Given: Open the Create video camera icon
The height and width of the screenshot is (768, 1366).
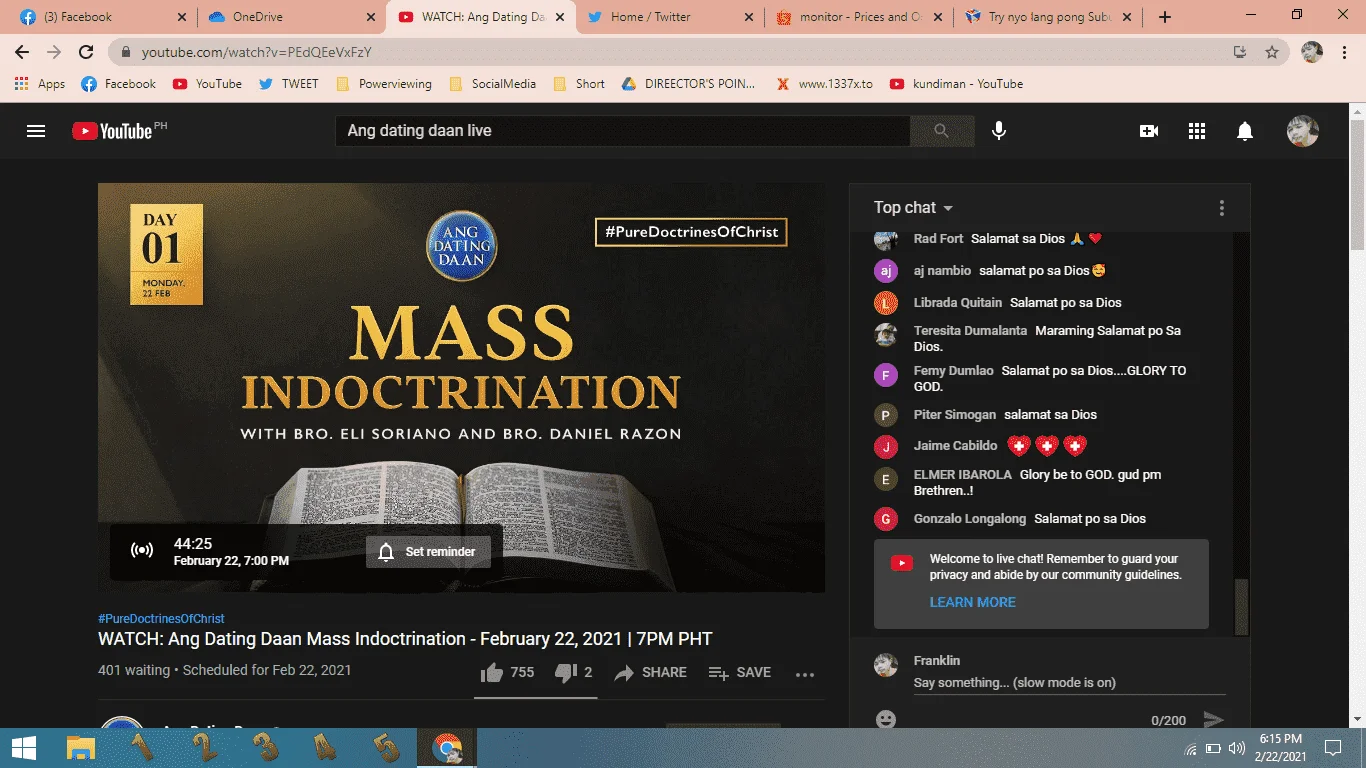Looking at the screenshot, I should (x=1149, y=131).
